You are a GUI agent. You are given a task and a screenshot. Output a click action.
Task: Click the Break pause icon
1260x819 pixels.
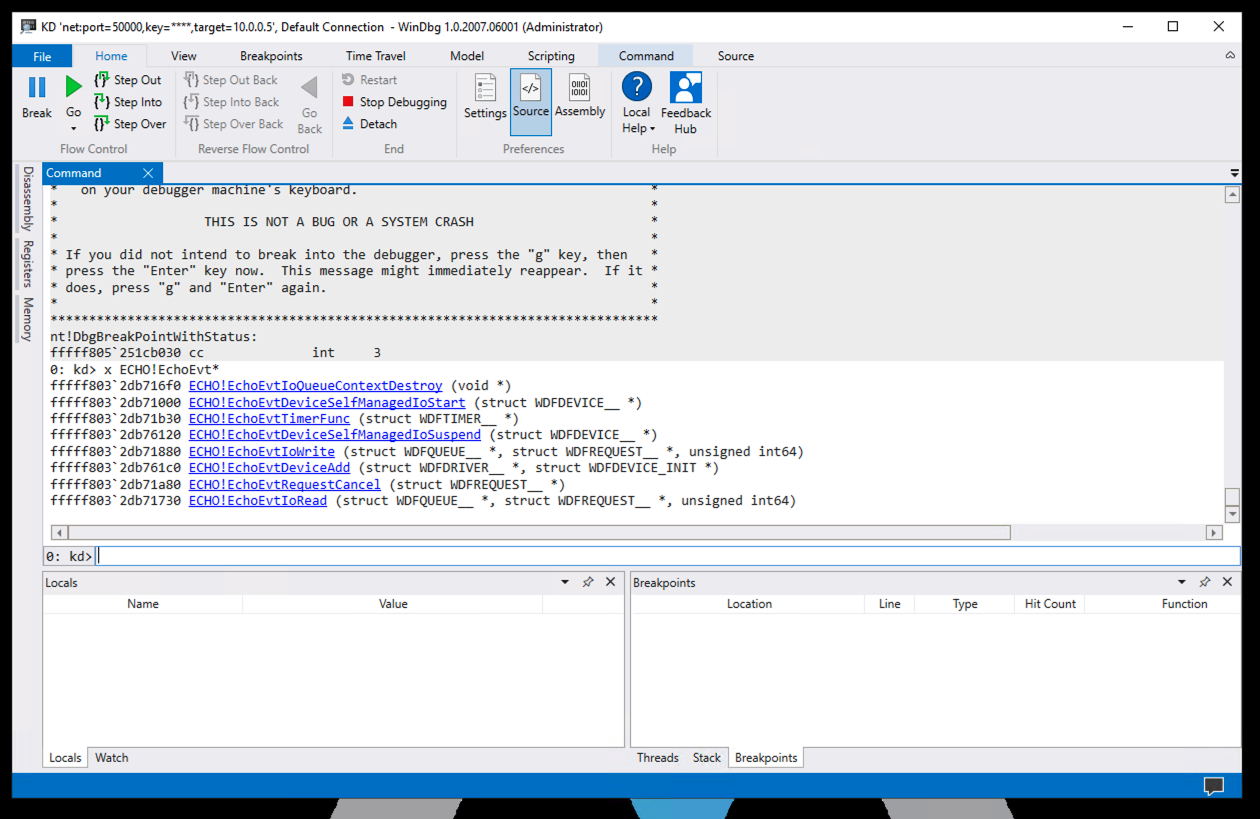pyautogui.click(x=37, y=88)
